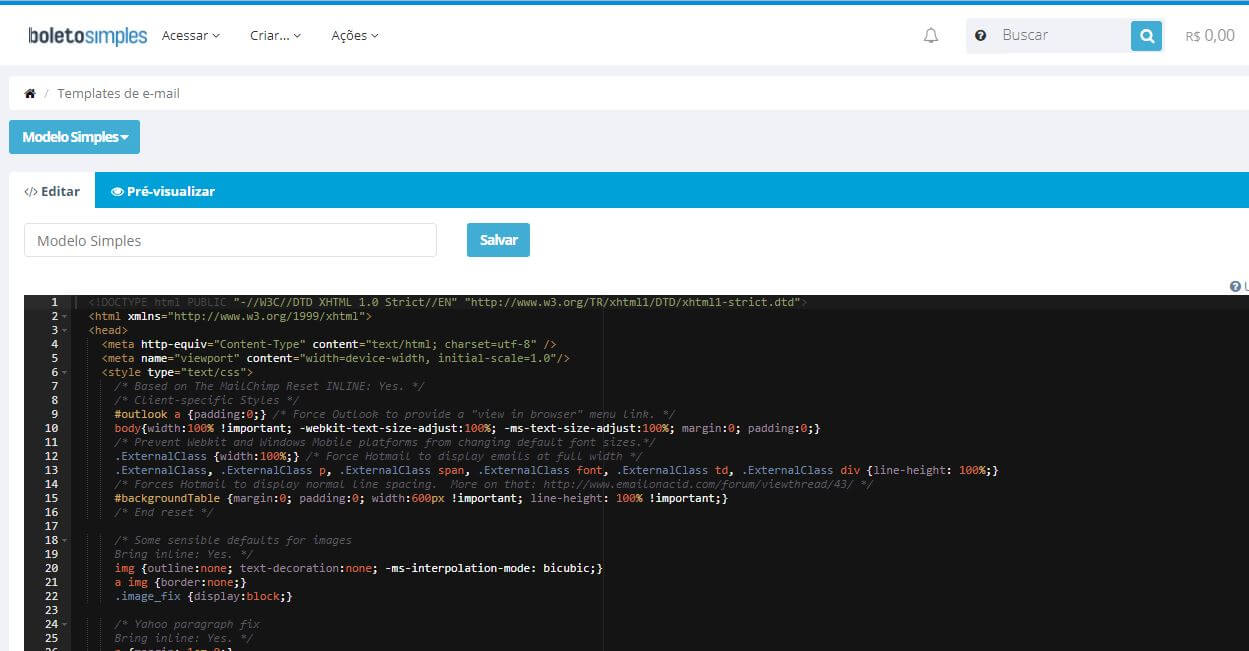Click the question-mark help icon above the code editor

coord(1235,285)
